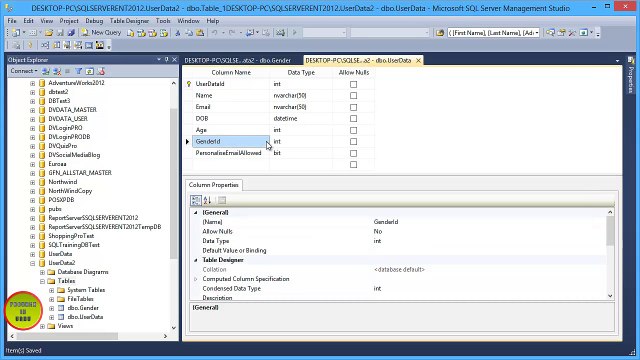
Task: Click the Email column name cell
Action: click(231, 107)
